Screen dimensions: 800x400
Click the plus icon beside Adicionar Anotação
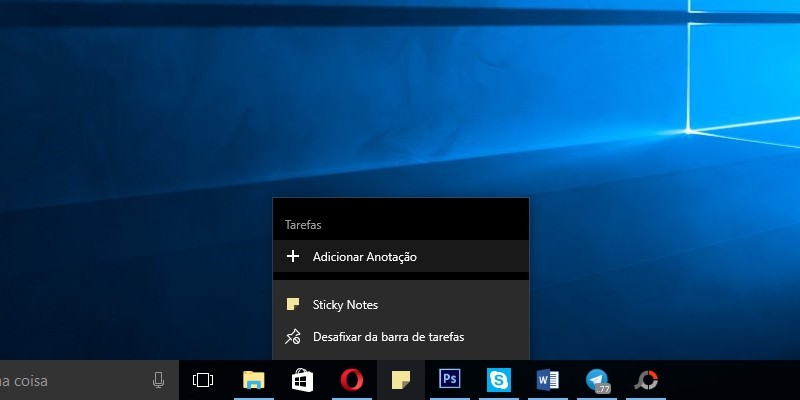coord(293,256)
